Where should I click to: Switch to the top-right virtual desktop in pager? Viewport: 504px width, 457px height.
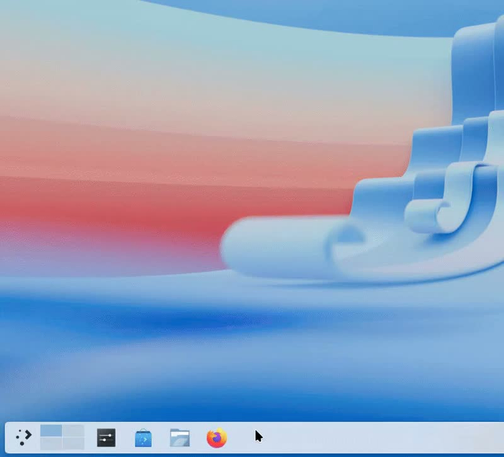(x=73, y=430)
